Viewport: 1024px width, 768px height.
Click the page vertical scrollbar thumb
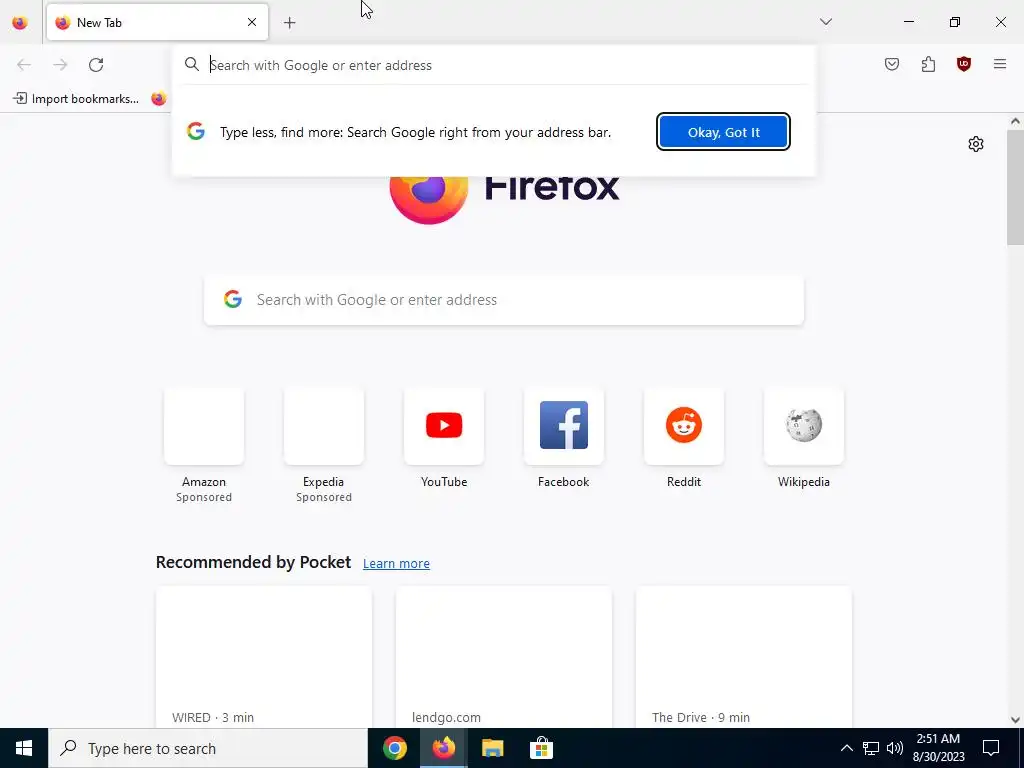pyautogui.click(x=1015, y=187)
